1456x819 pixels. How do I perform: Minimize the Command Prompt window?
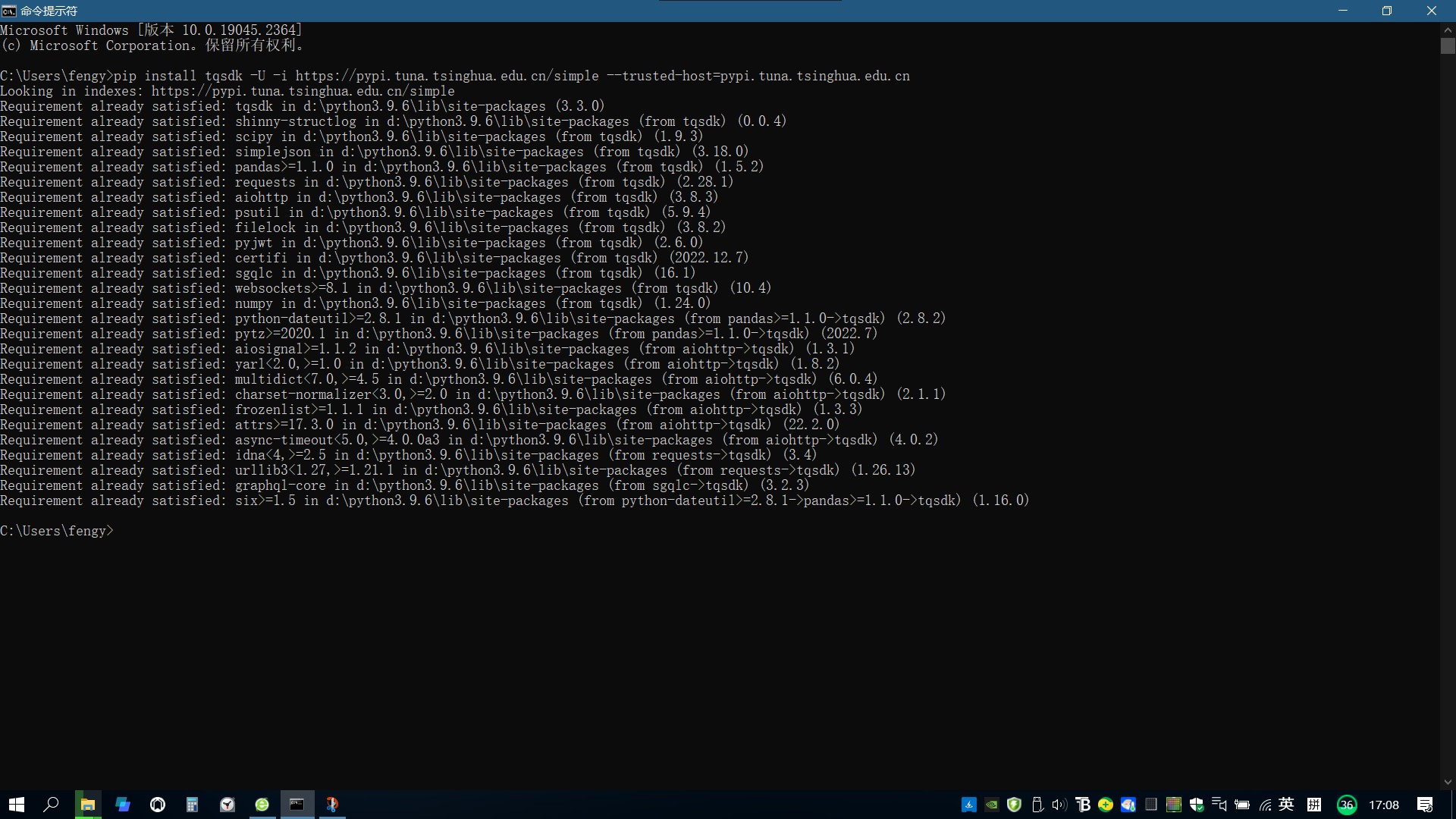click(1343, 11)
